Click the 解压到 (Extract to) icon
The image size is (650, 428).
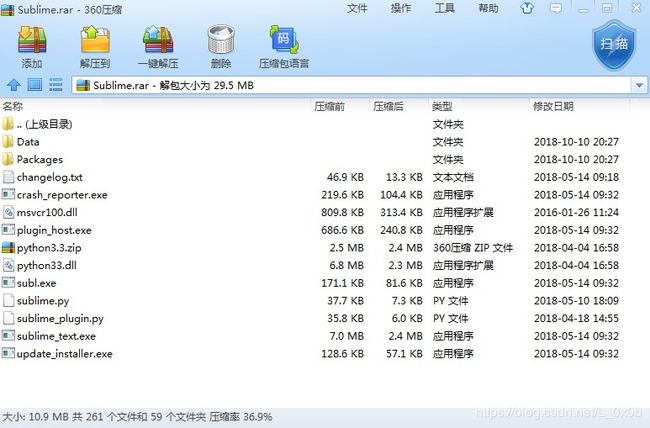tap(95, 39)
